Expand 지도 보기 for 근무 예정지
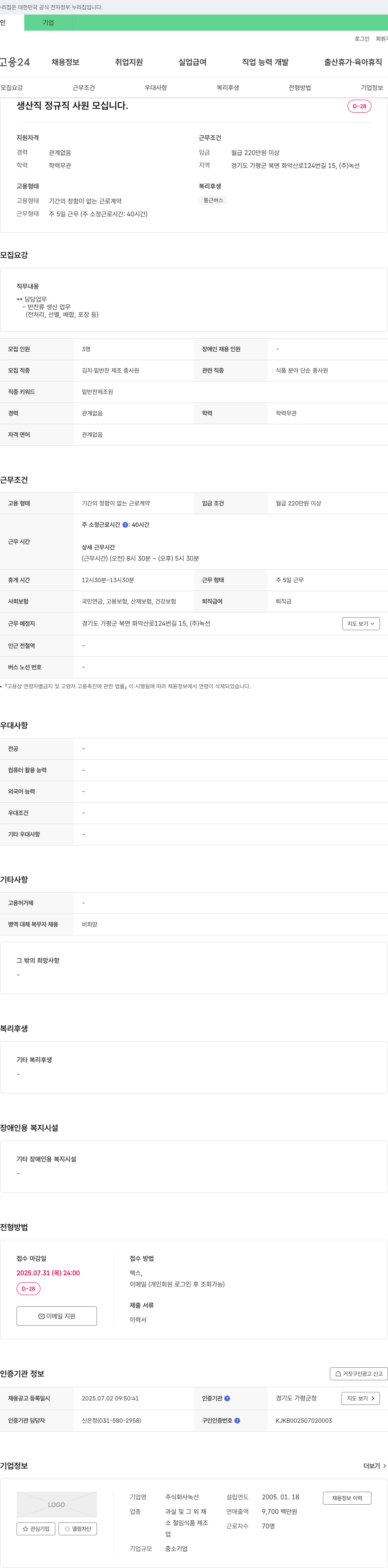 pyautogui.click(x=361, y=624)
